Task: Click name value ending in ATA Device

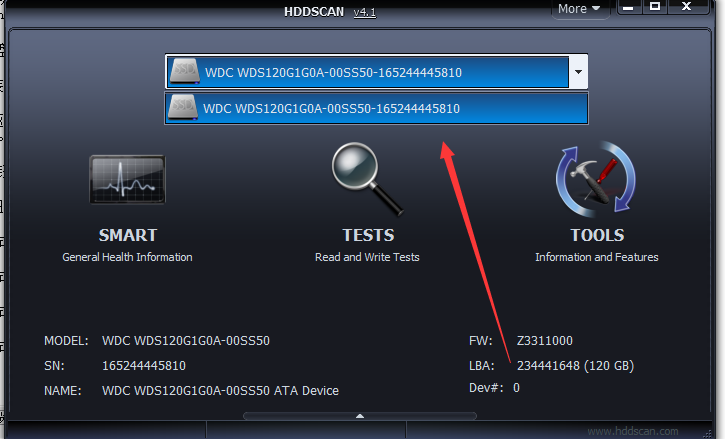Action: tap(220, 391)
